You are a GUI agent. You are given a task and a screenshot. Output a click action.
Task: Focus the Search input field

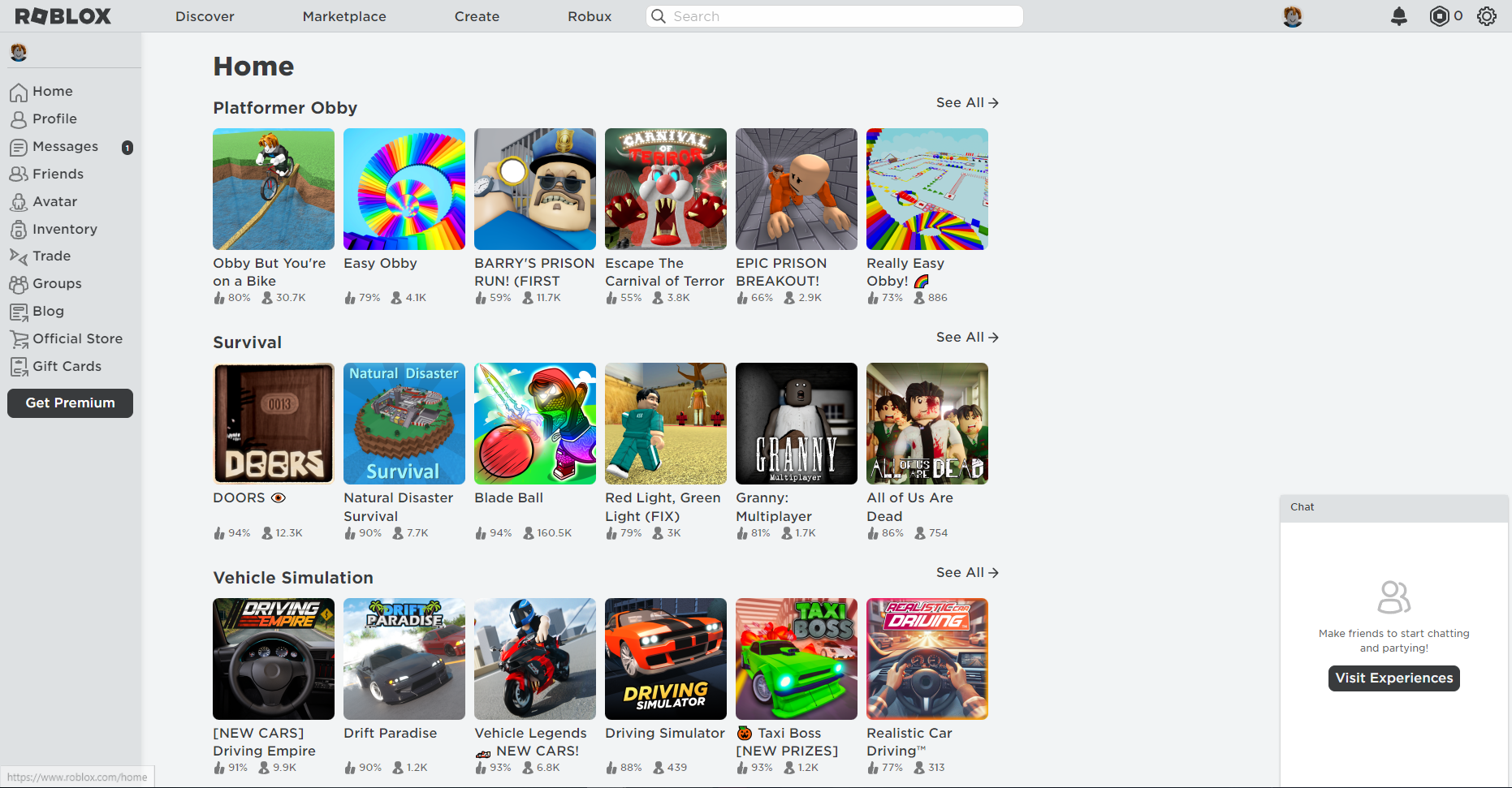(835, 16)
